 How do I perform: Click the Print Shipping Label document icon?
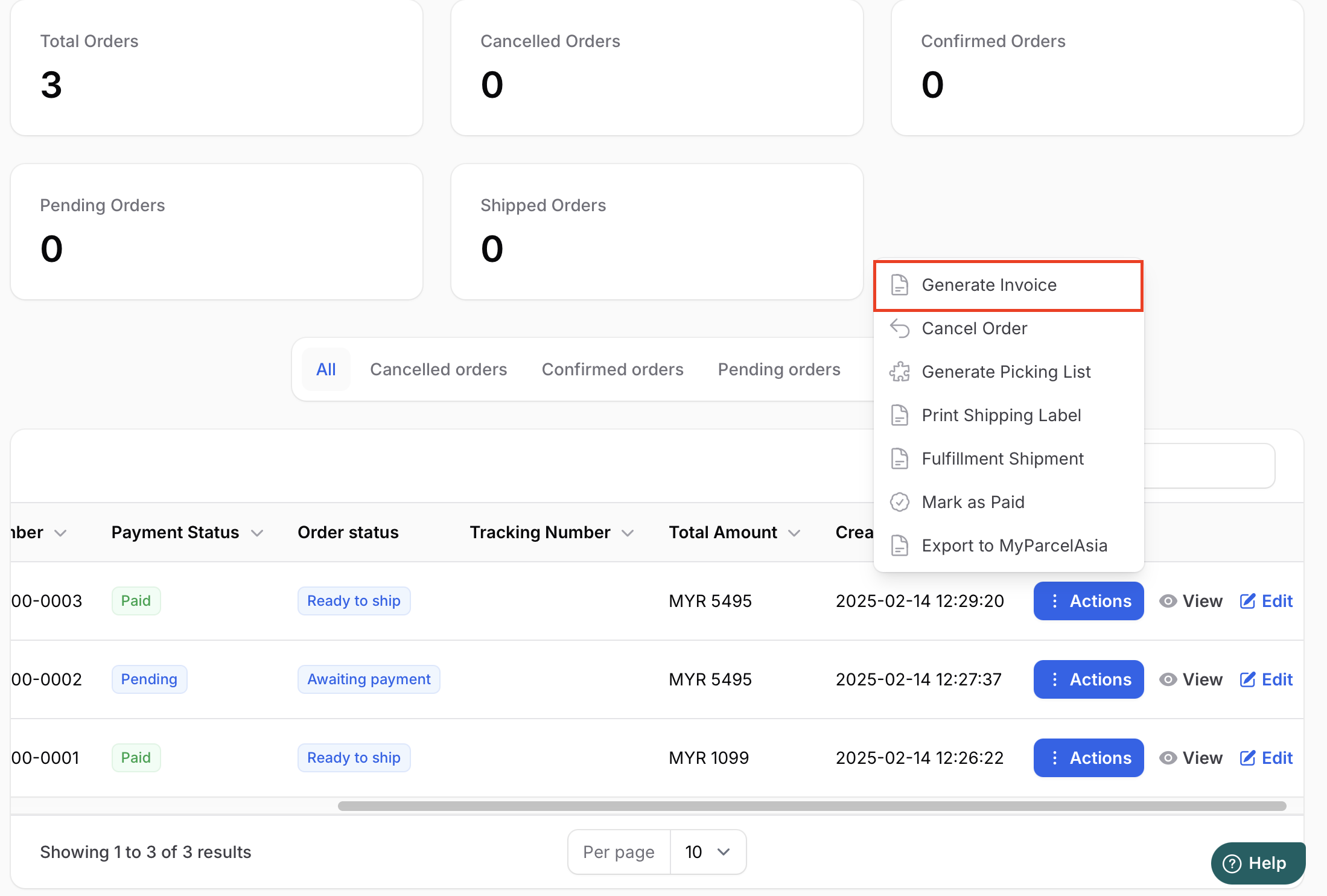tap(899, 415)
